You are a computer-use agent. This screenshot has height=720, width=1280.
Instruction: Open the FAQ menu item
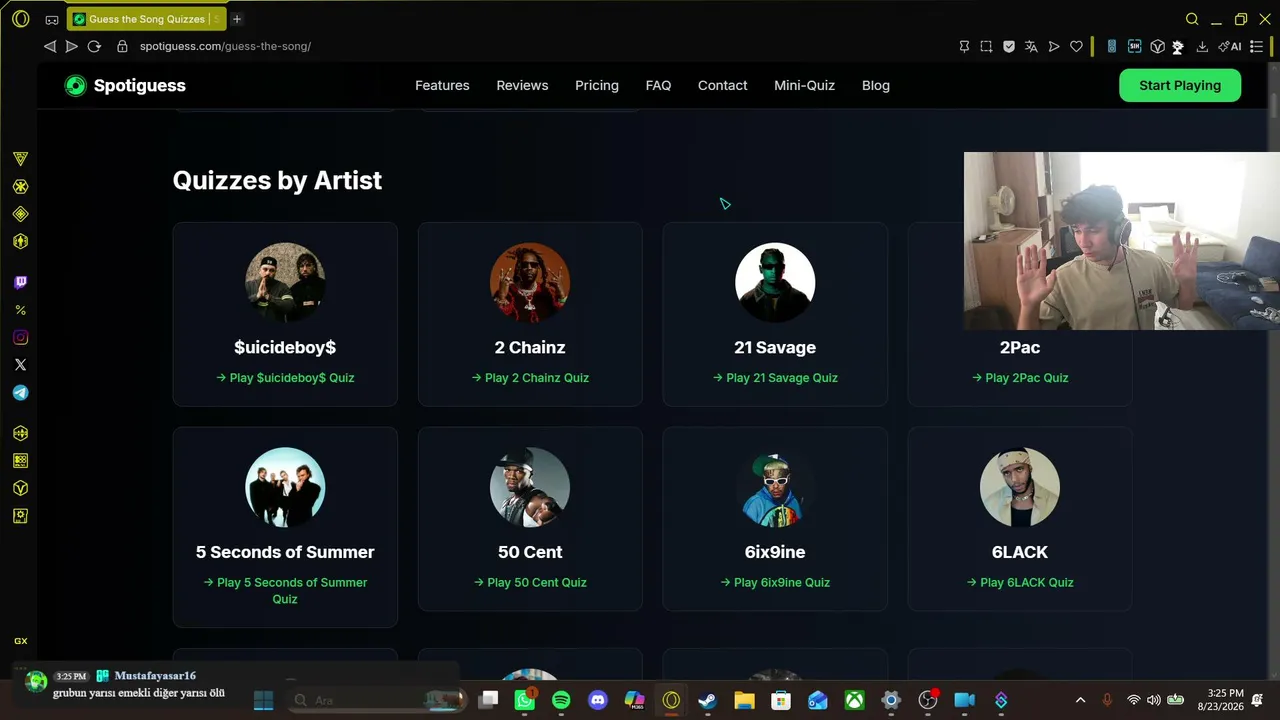click(x=658, y=85)
